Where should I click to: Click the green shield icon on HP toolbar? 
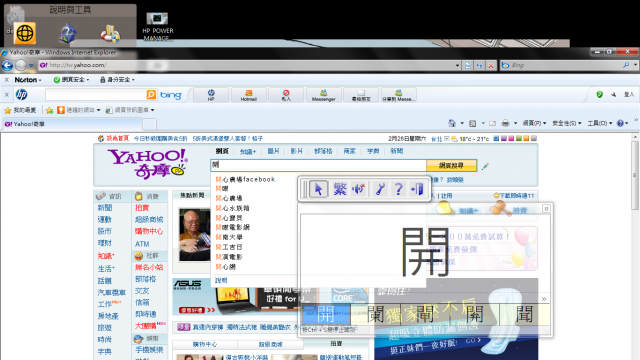click(599, 95)
